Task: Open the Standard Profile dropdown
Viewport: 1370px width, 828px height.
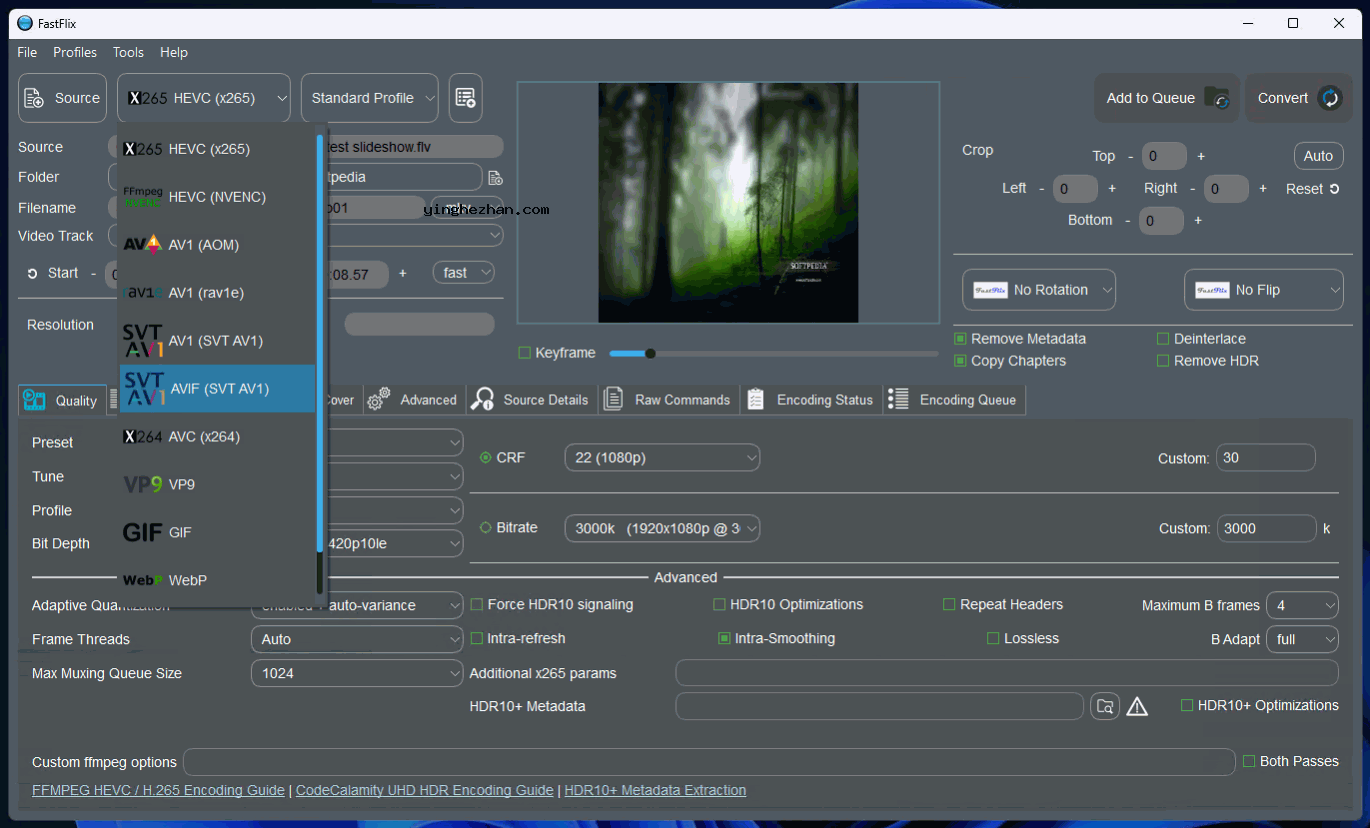Action: pyautogui.click(x=370, y=98)
